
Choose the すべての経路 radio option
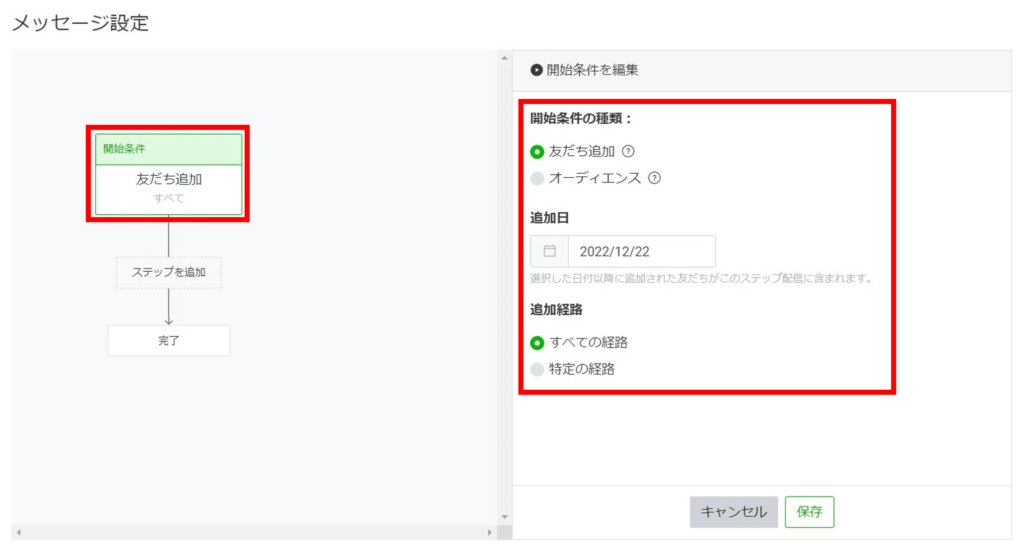coord(537,342)
